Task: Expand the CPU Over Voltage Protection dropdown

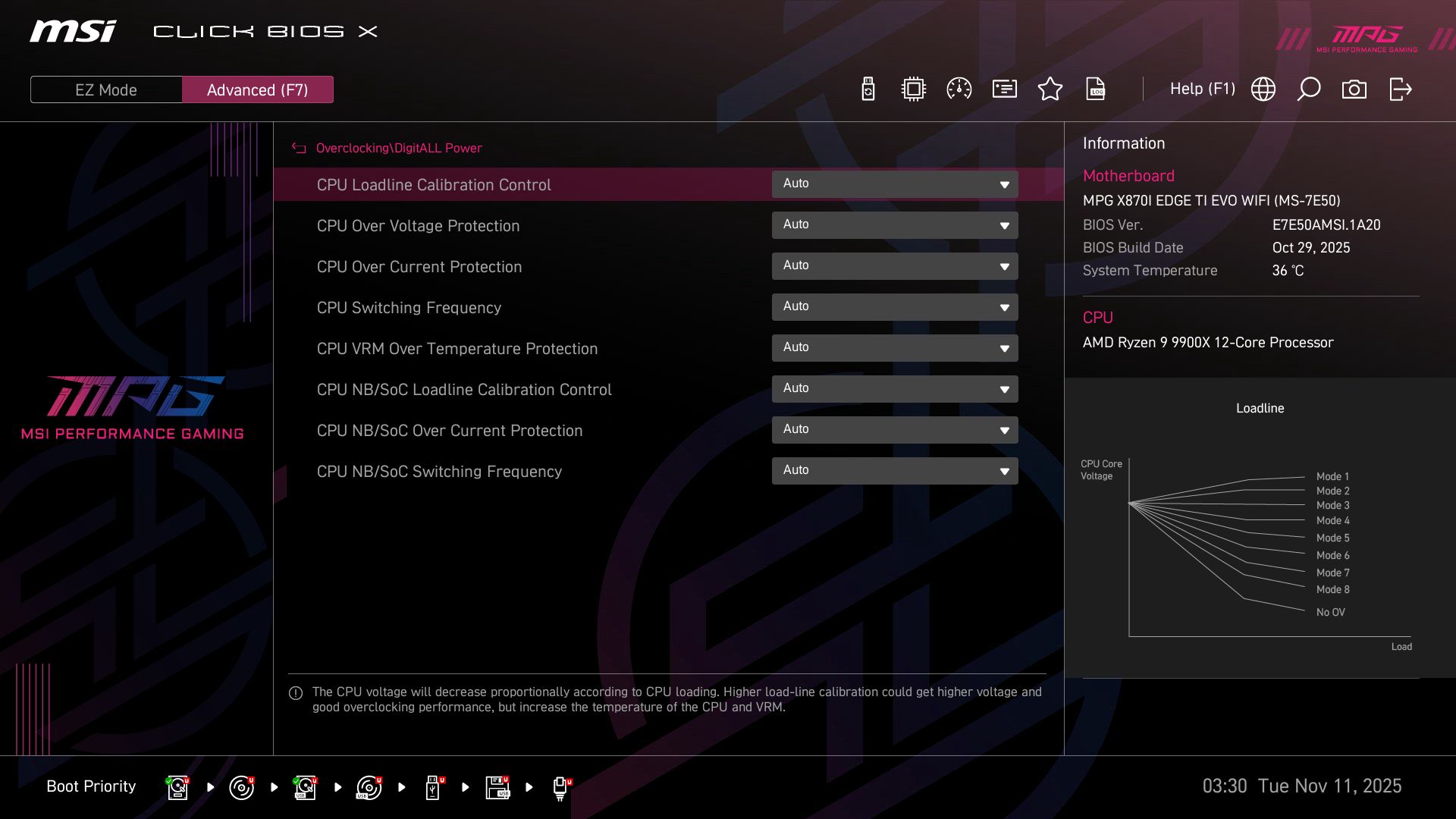Action: (x=895, y=224)
